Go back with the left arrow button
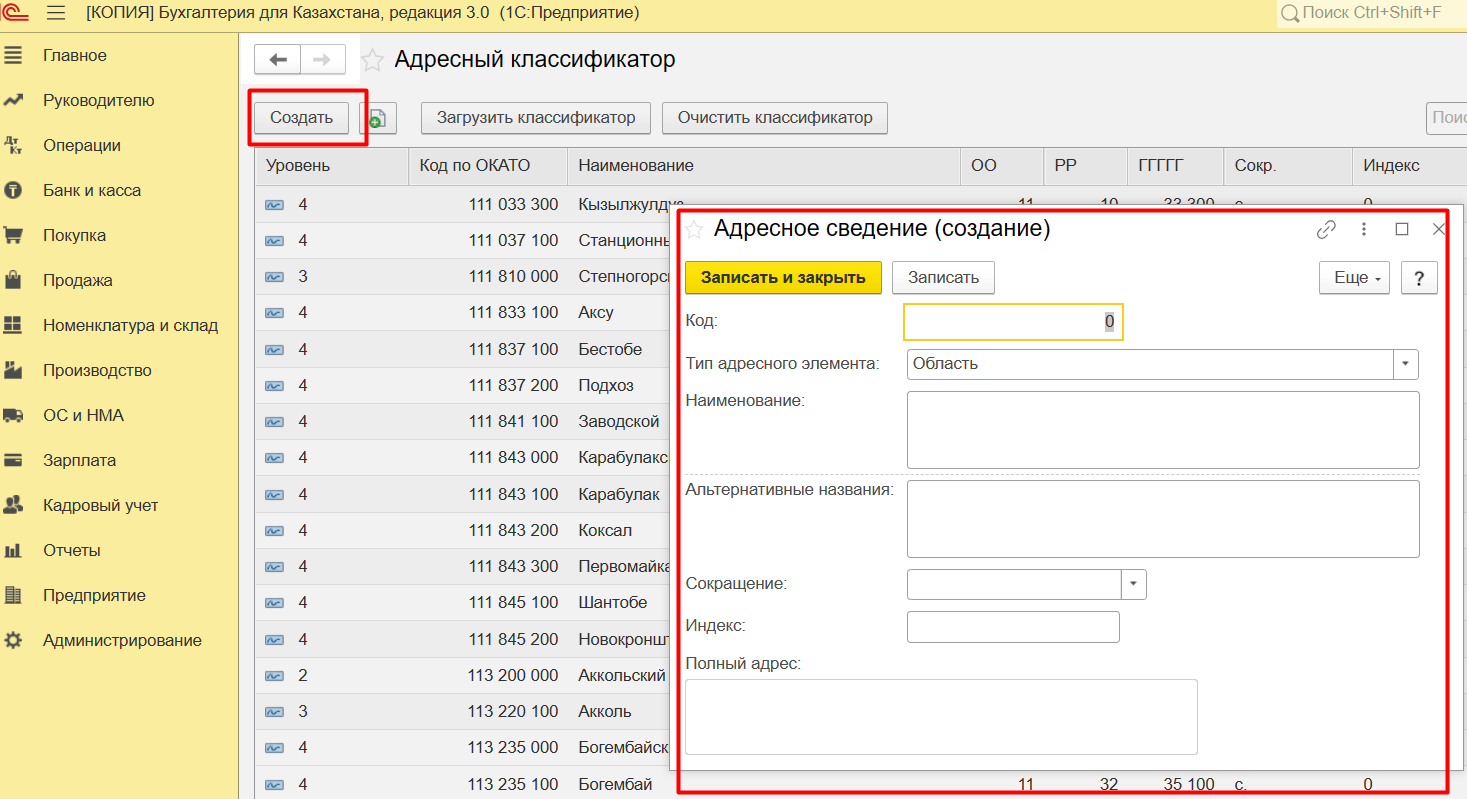This screenshot has height=799, width=1467. [278, 60]
